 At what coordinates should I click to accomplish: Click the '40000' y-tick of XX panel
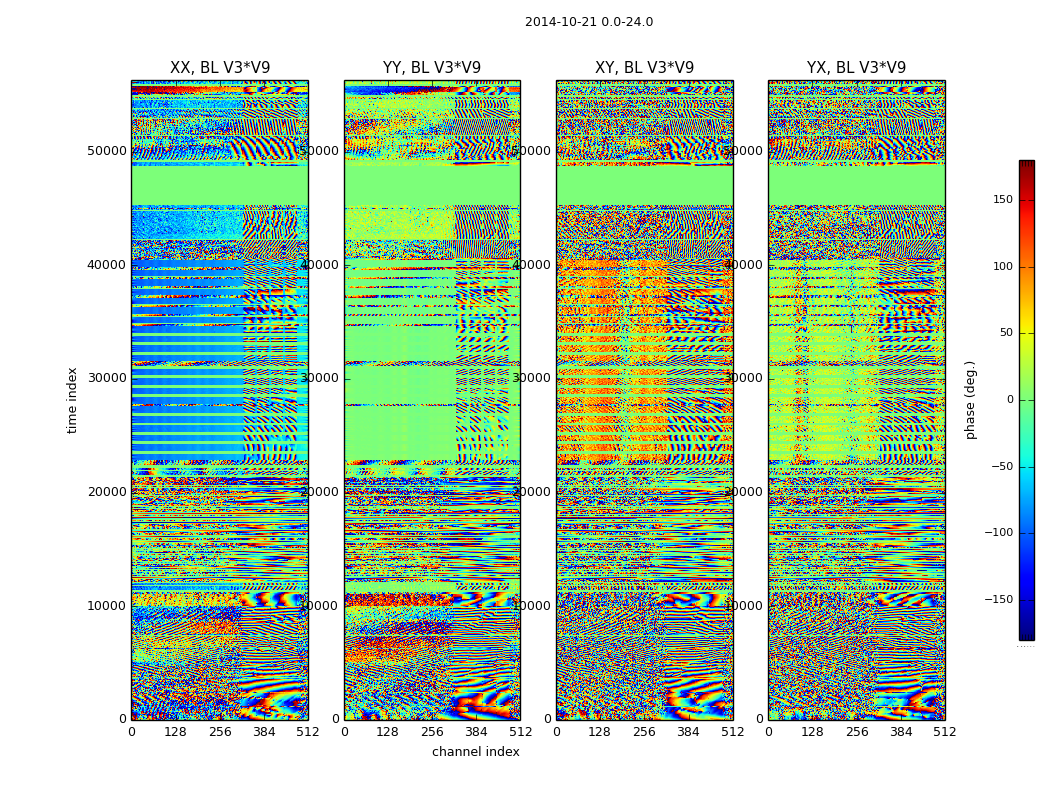point(107,264)
